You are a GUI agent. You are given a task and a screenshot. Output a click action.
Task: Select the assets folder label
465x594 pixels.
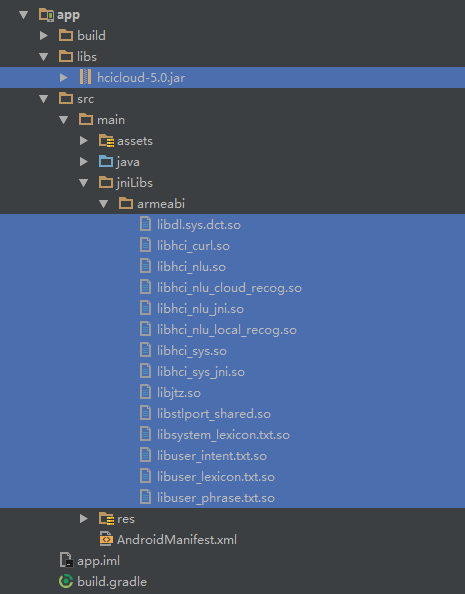(x=135, y=141)
